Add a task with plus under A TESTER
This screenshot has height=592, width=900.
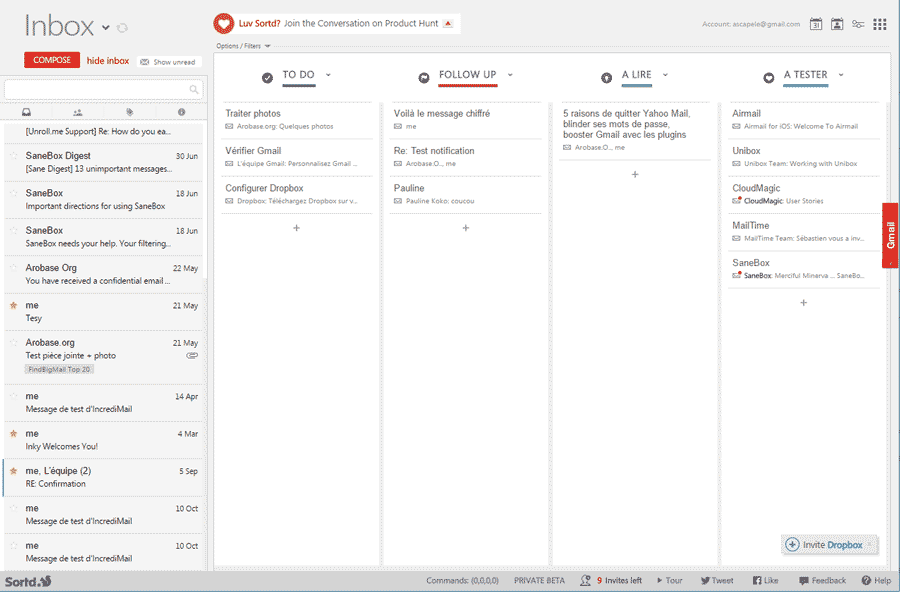[804, 303]
